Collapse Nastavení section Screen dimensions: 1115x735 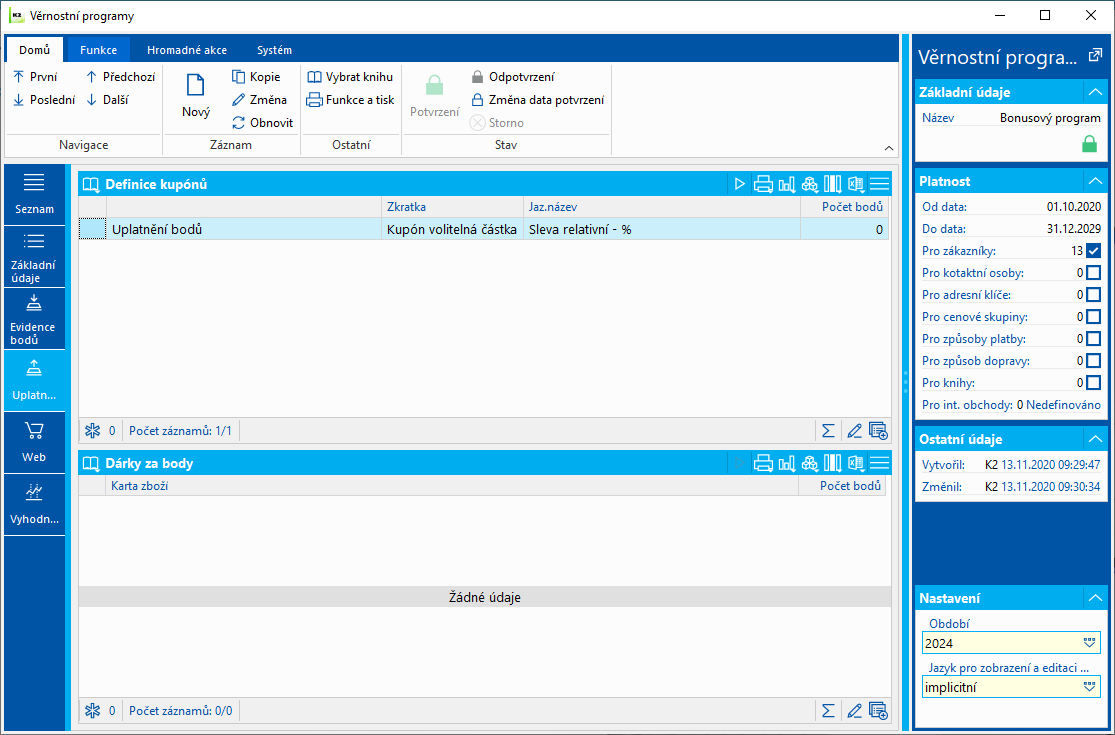(x=1095, y=599)
